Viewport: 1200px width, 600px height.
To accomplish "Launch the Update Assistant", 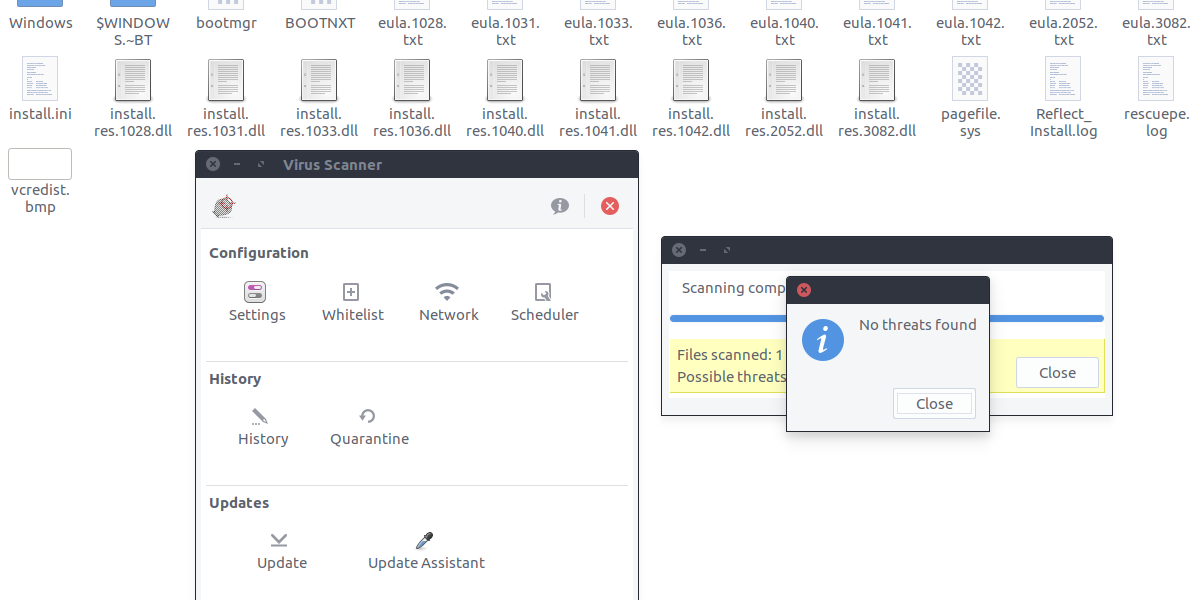I will click(x=426, y=551).
